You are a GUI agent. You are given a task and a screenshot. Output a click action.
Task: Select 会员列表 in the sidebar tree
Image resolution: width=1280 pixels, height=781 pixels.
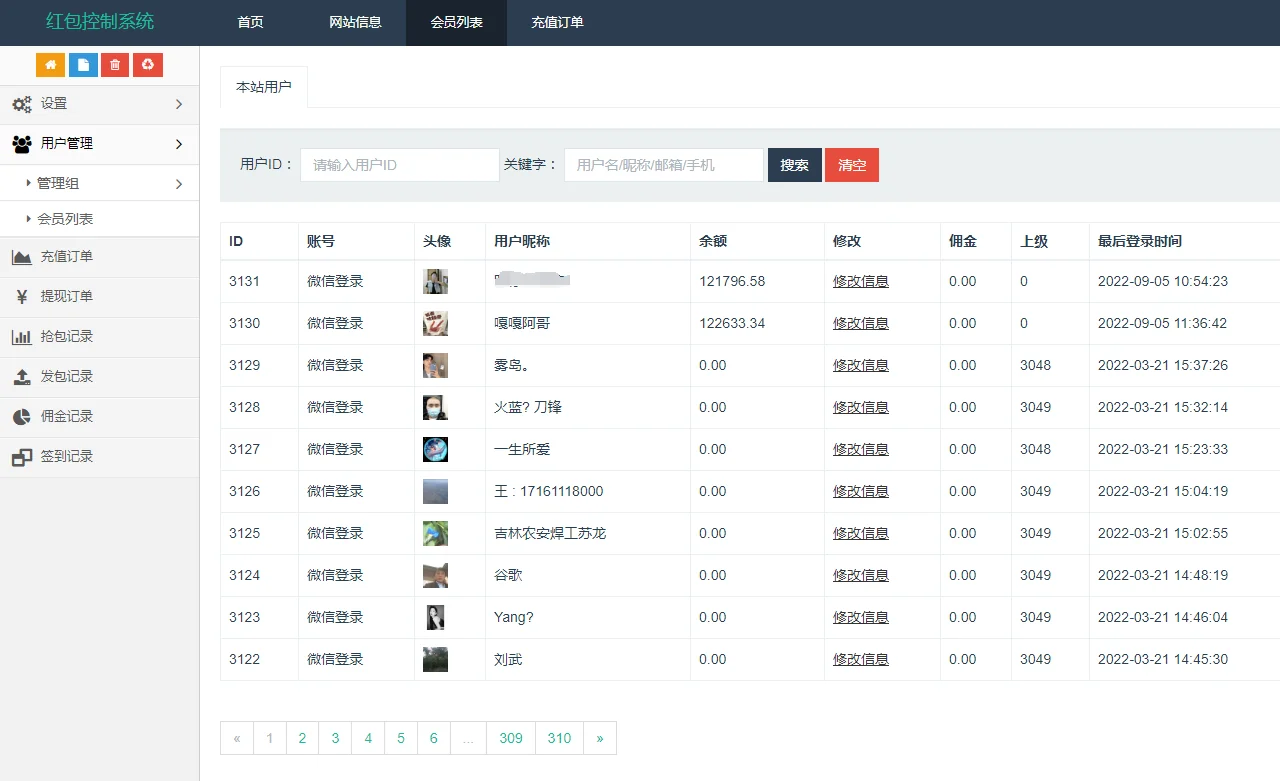65,219
